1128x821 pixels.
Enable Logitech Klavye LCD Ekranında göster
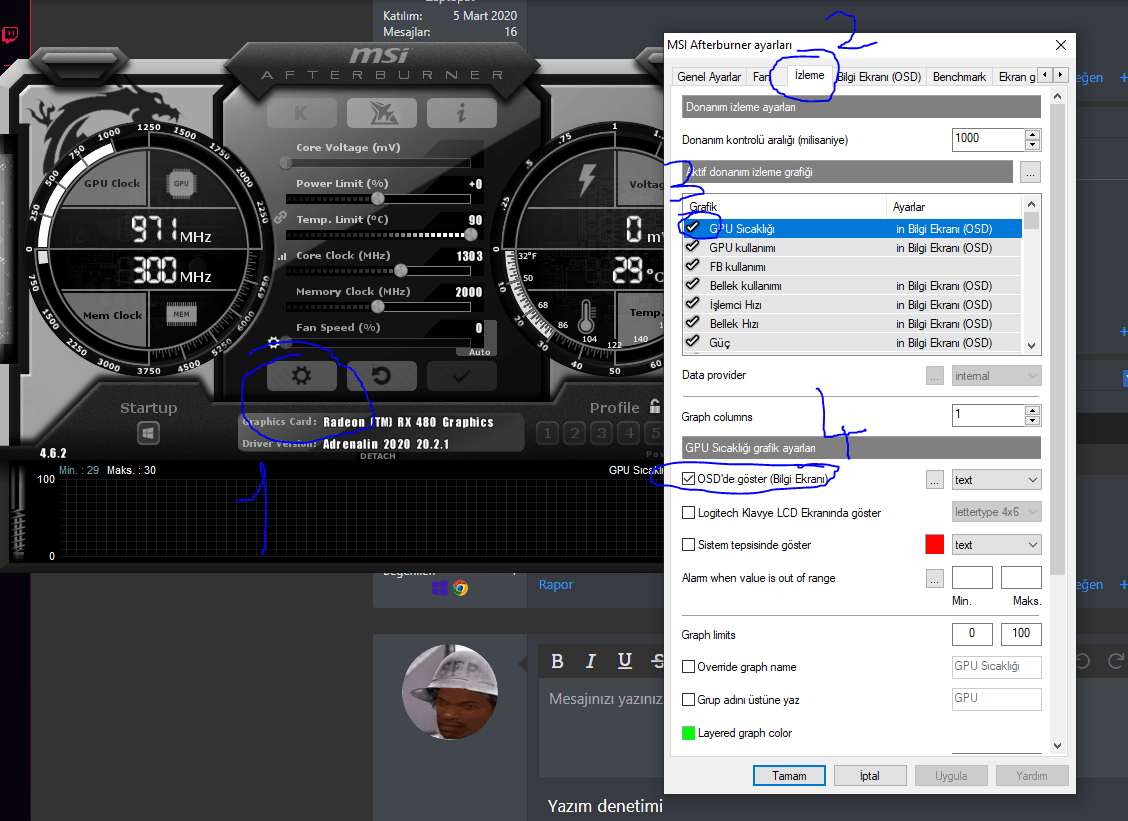tap(688, 512)
